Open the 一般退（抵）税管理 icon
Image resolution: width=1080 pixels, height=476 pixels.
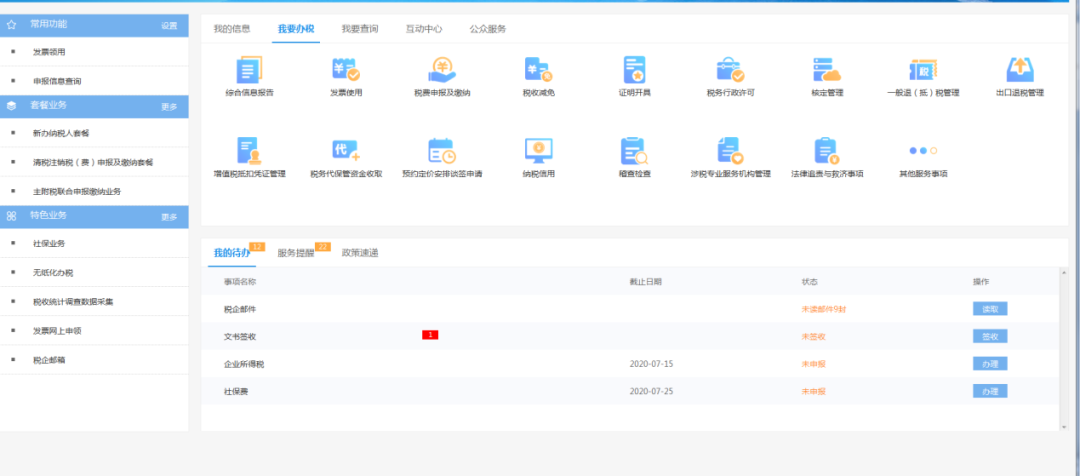coord(924,70)
